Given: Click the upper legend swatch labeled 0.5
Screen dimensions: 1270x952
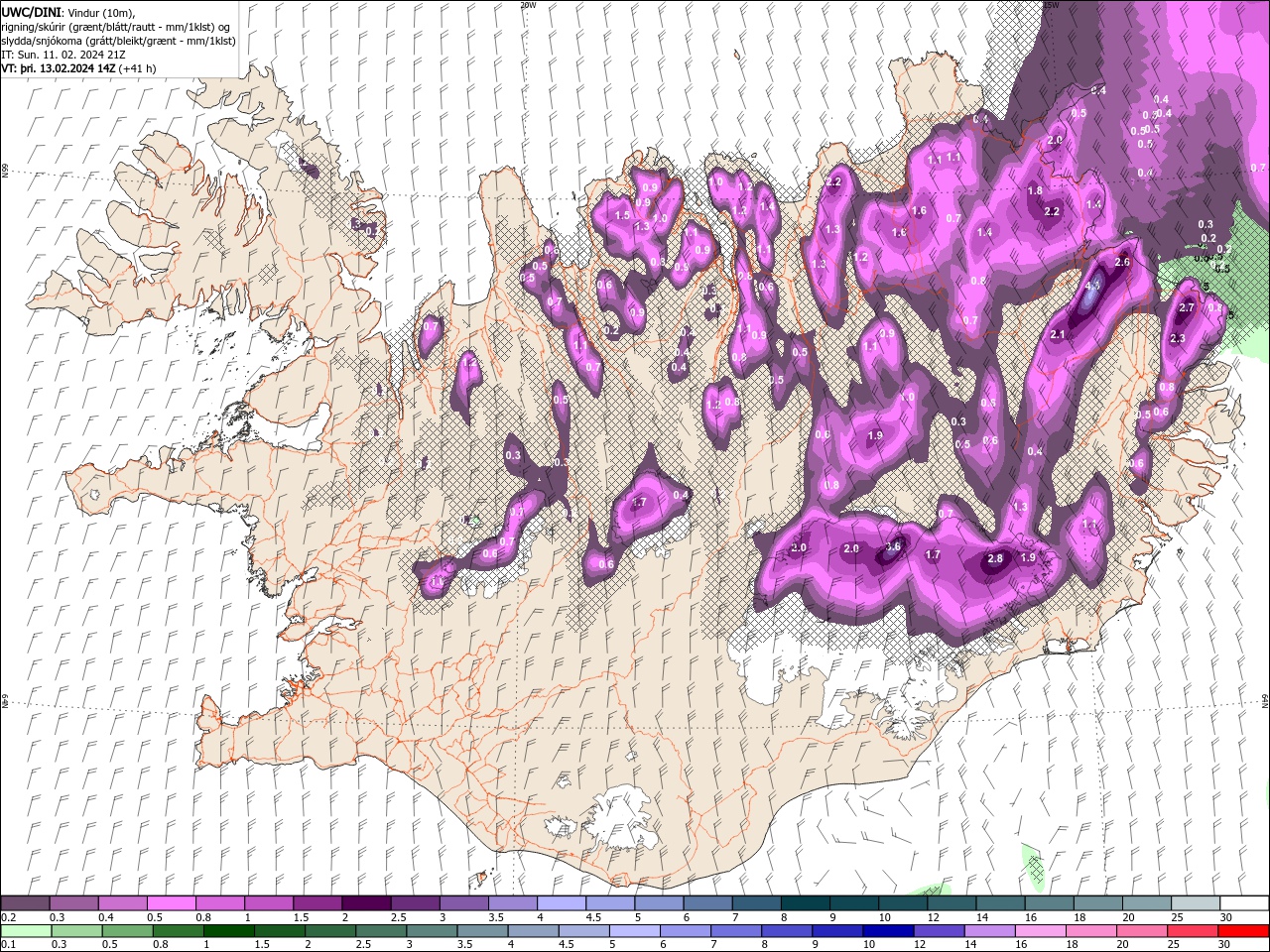Looking at the screenshot, I should [x=172, y=903].
